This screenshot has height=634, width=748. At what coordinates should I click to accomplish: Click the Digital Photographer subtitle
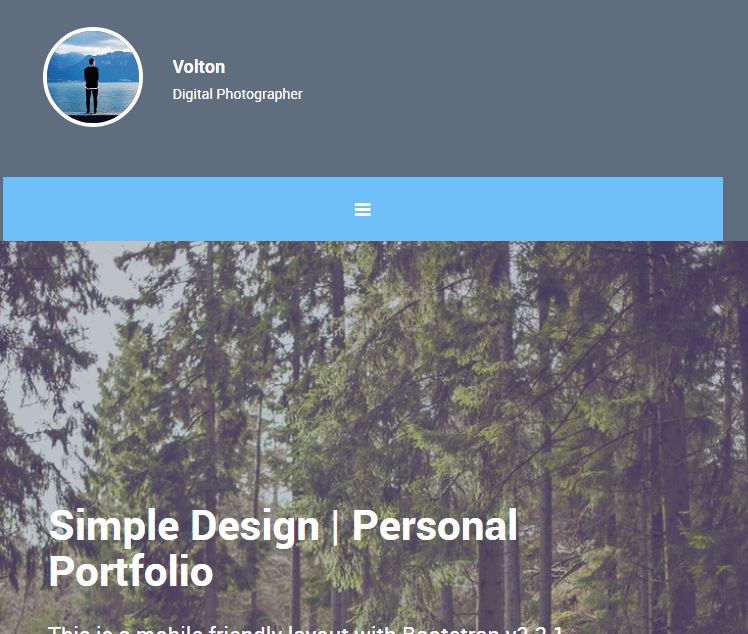pyautogui.click(x=238, y=94)
